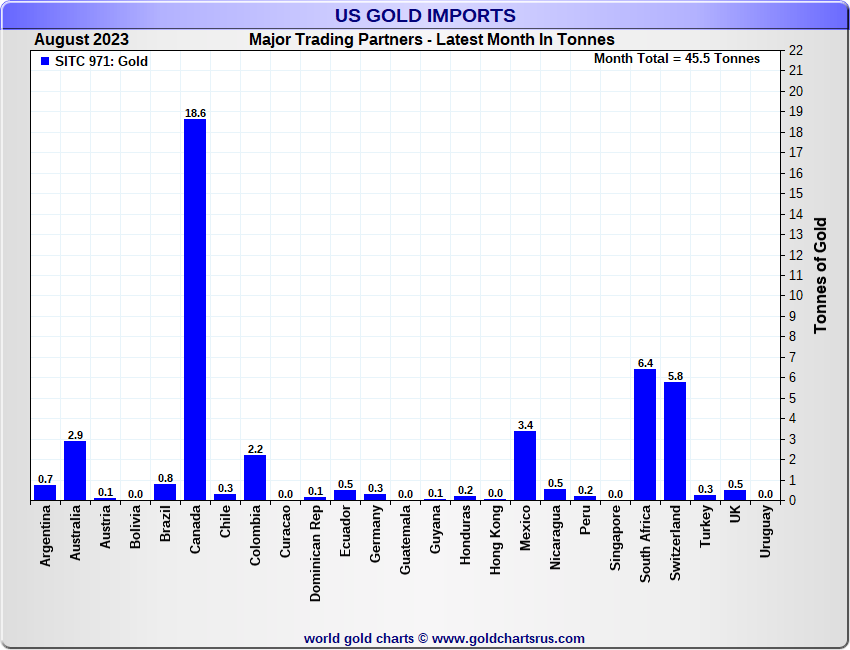Click the August 2023 date label
Screen dimensions: 850x650
click(81, 40)
